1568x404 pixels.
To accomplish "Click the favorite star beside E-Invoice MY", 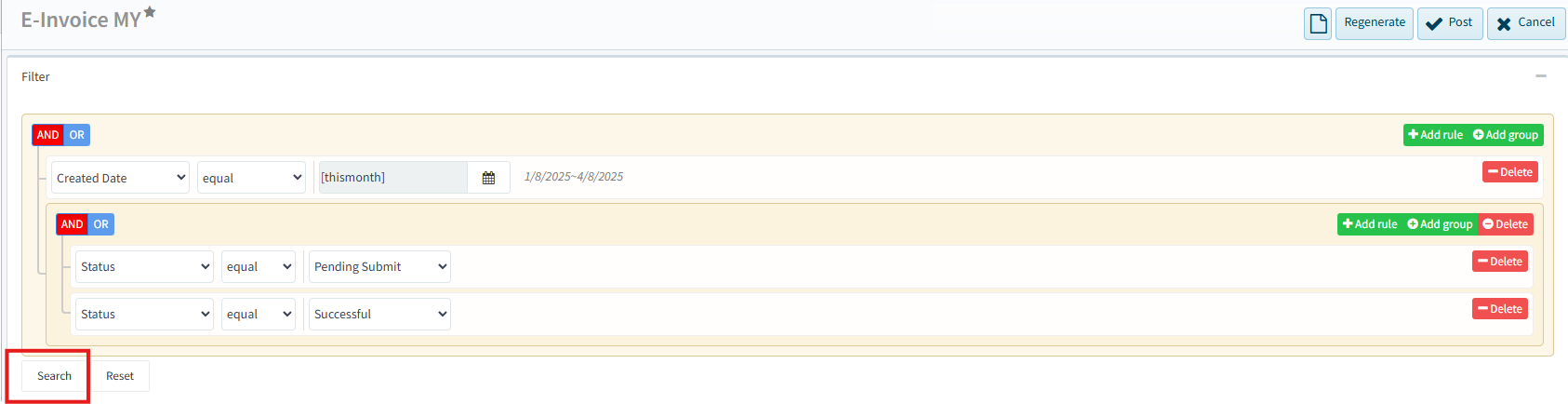I will click(x=150, y=12).
